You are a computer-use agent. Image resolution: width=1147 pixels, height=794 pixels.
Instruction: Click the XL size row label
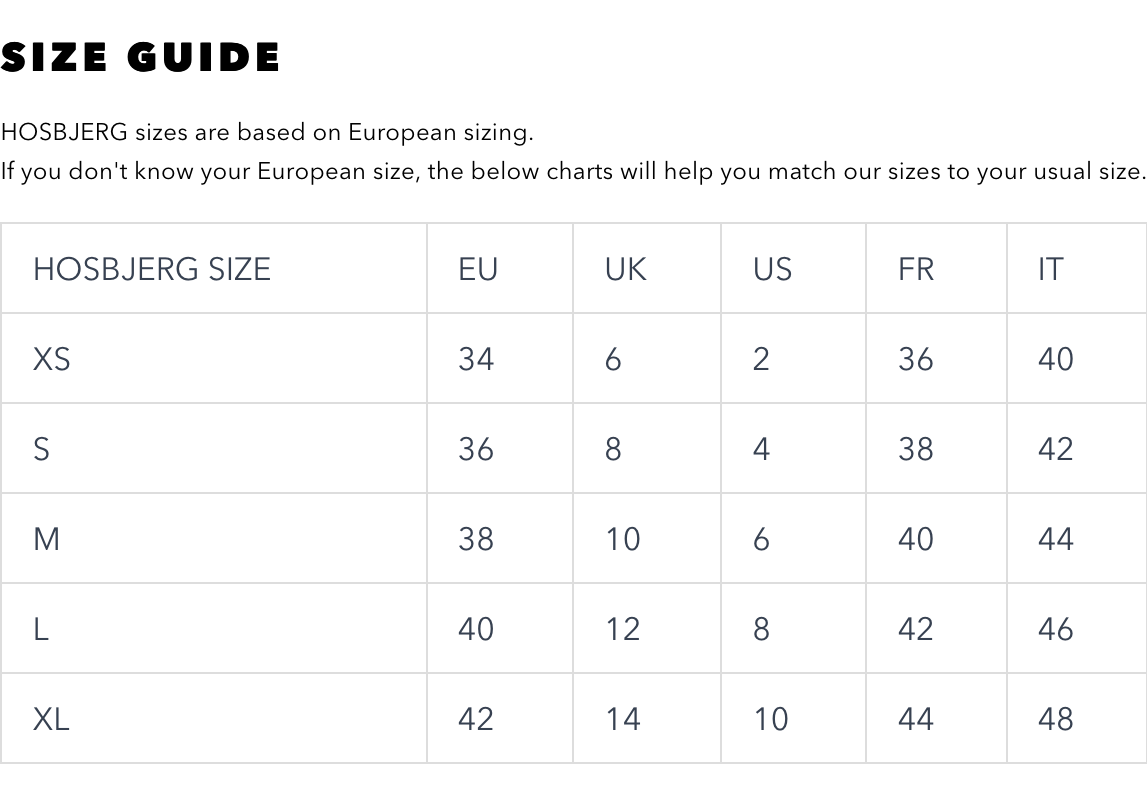pos(52,719)
